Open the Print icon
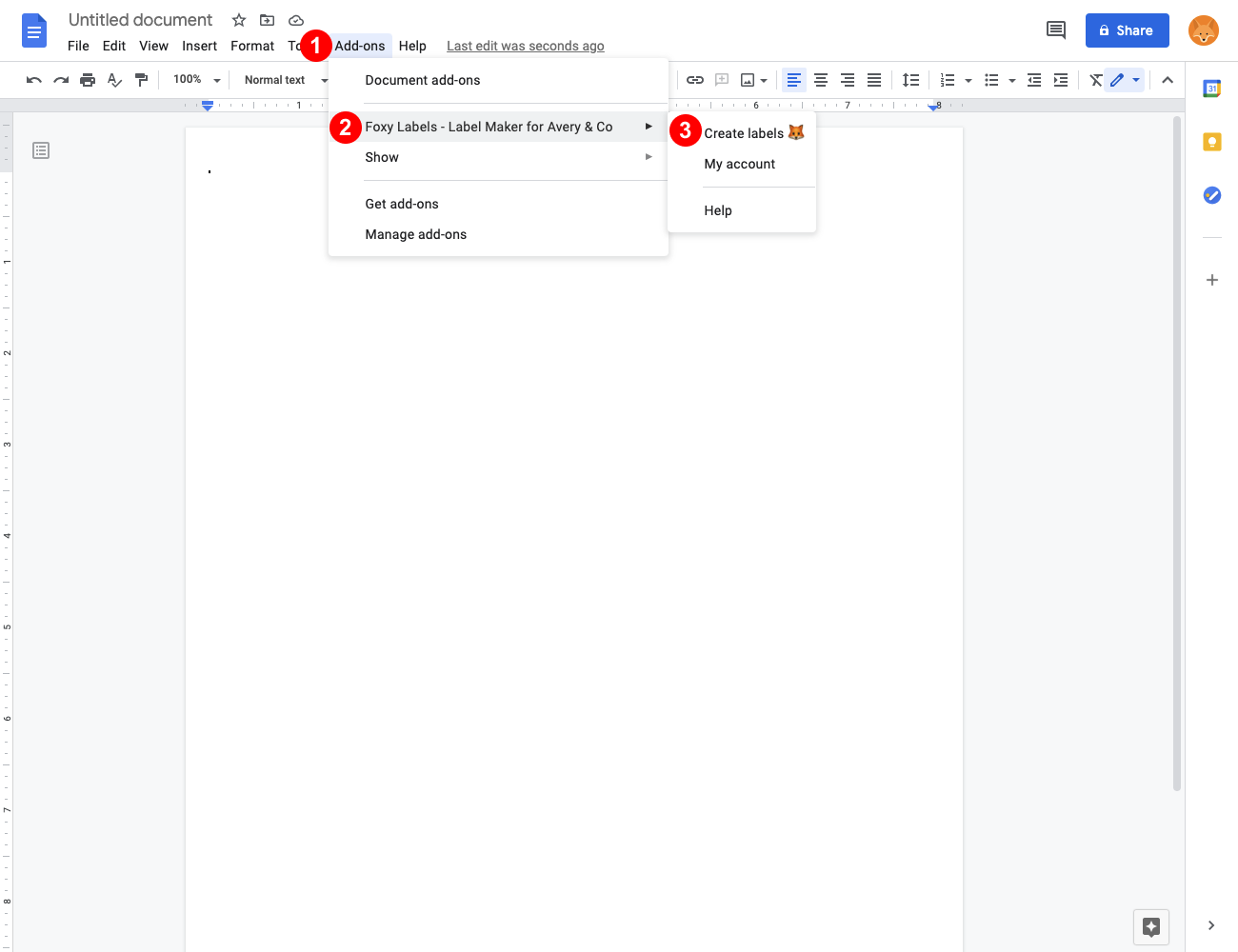This screenshot has width=1238, height=952. click(87, 80)
